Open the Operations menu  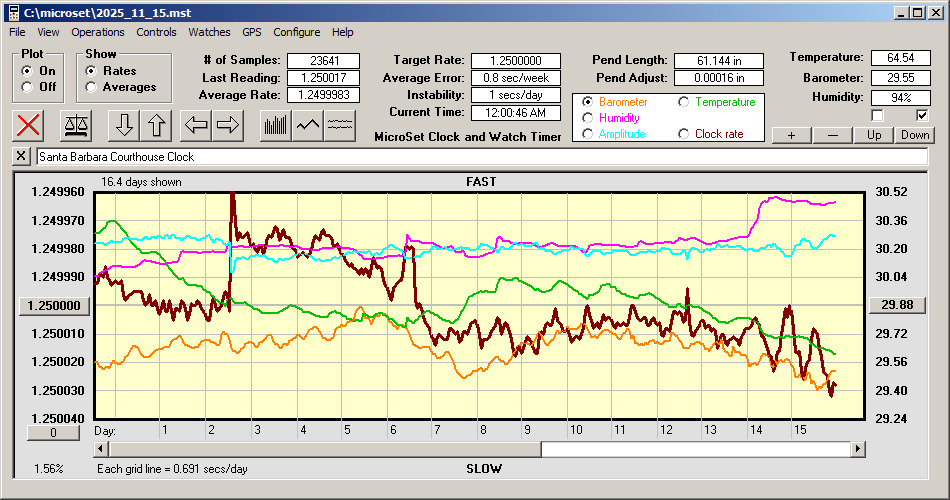(x=98, y=32)
